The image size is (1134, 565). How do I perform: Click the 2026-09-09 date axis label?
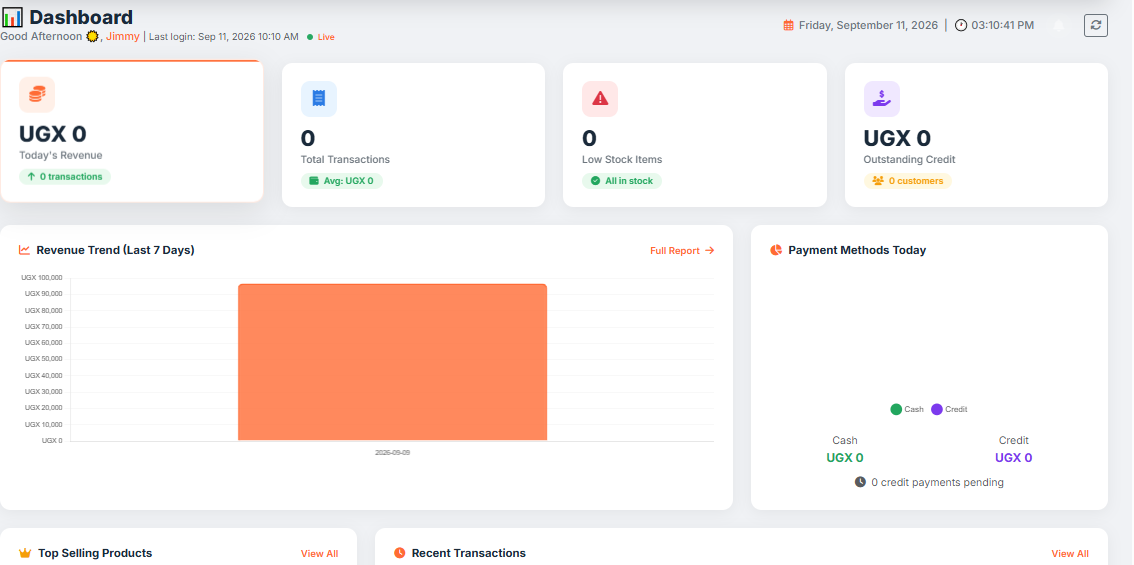[x=392, y=452]
